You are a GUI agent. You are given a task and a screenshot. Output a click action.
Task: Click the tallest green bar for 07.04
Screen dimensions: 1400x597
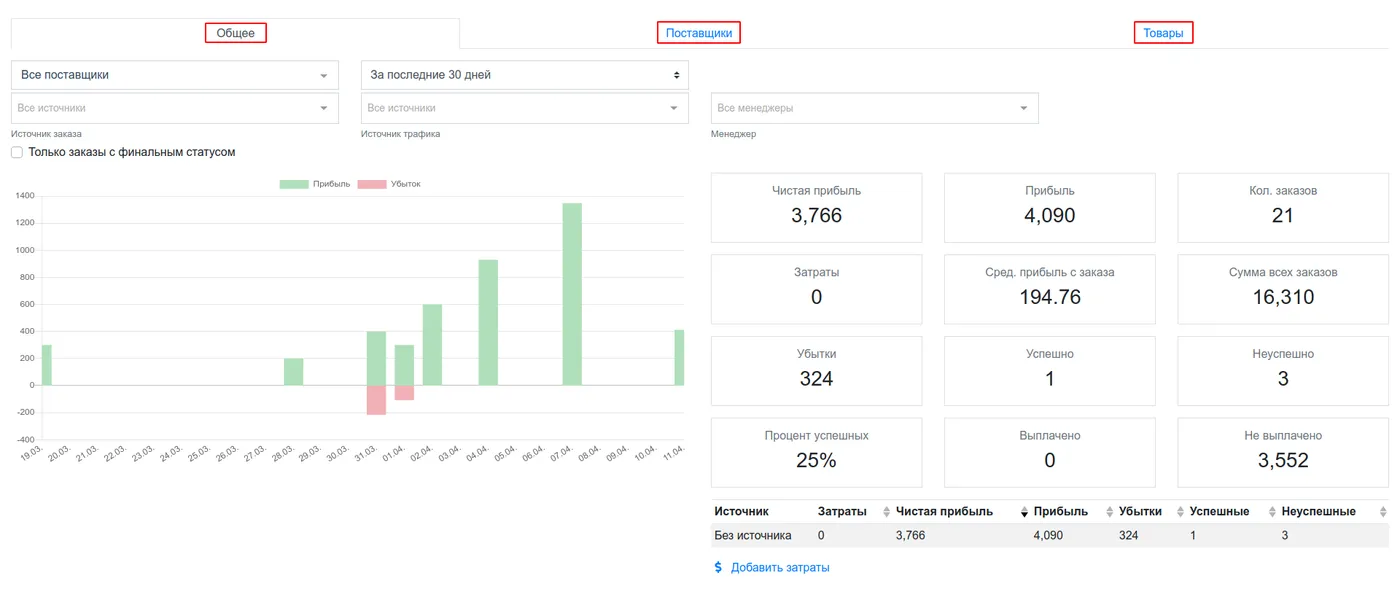572,294
